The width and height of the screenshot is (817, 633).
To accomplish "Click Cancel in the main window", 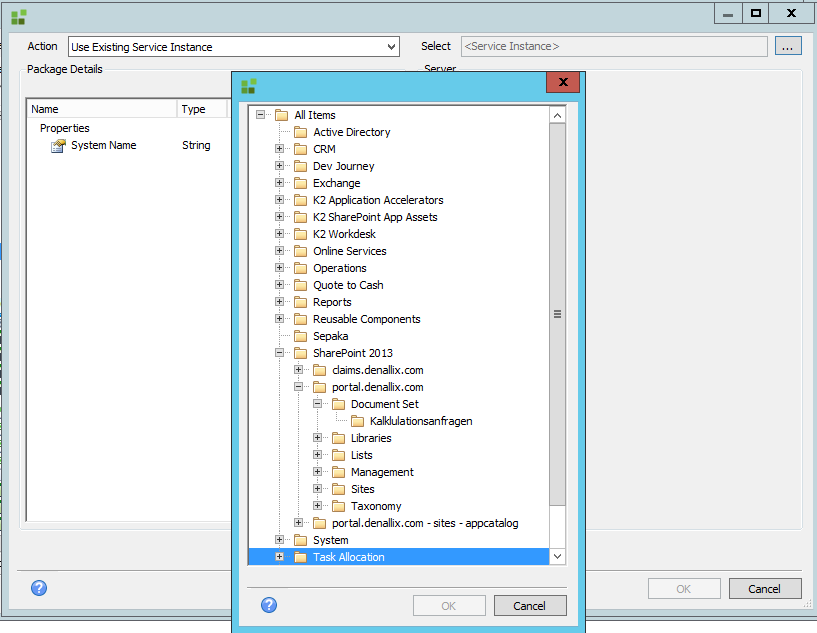I will pyautogui.click(x=765, y=589).
